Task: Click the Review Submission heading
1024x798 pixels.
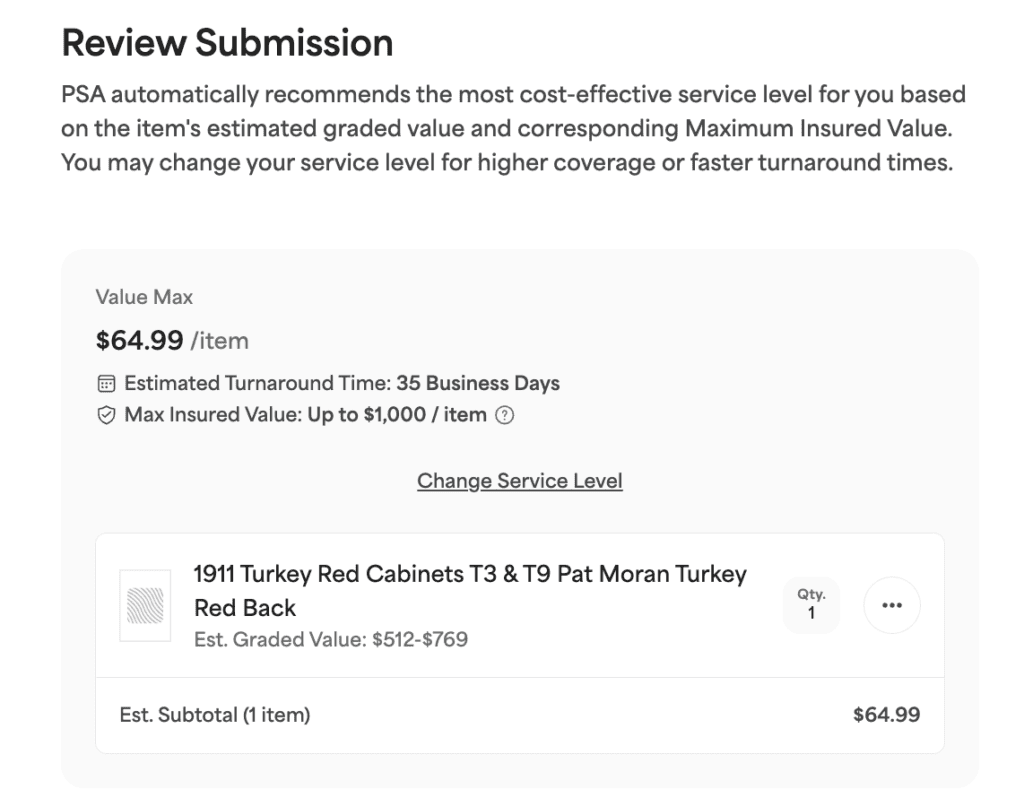Action: click(227, 43)
